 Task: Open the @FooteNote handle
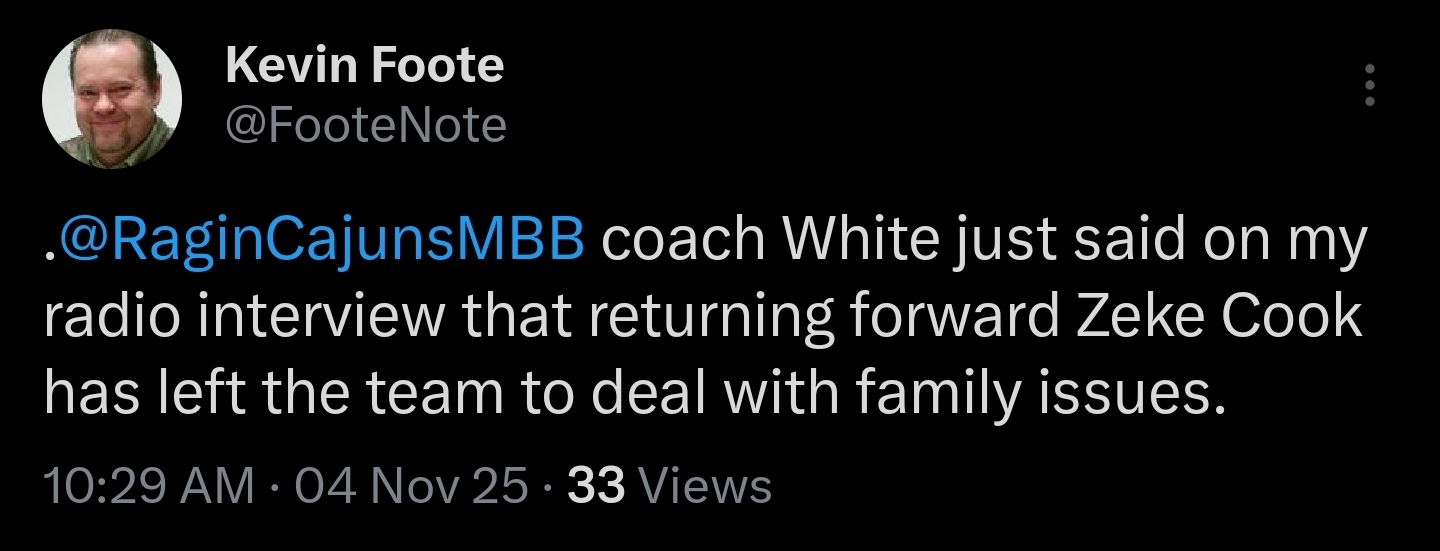click(366, 126)
